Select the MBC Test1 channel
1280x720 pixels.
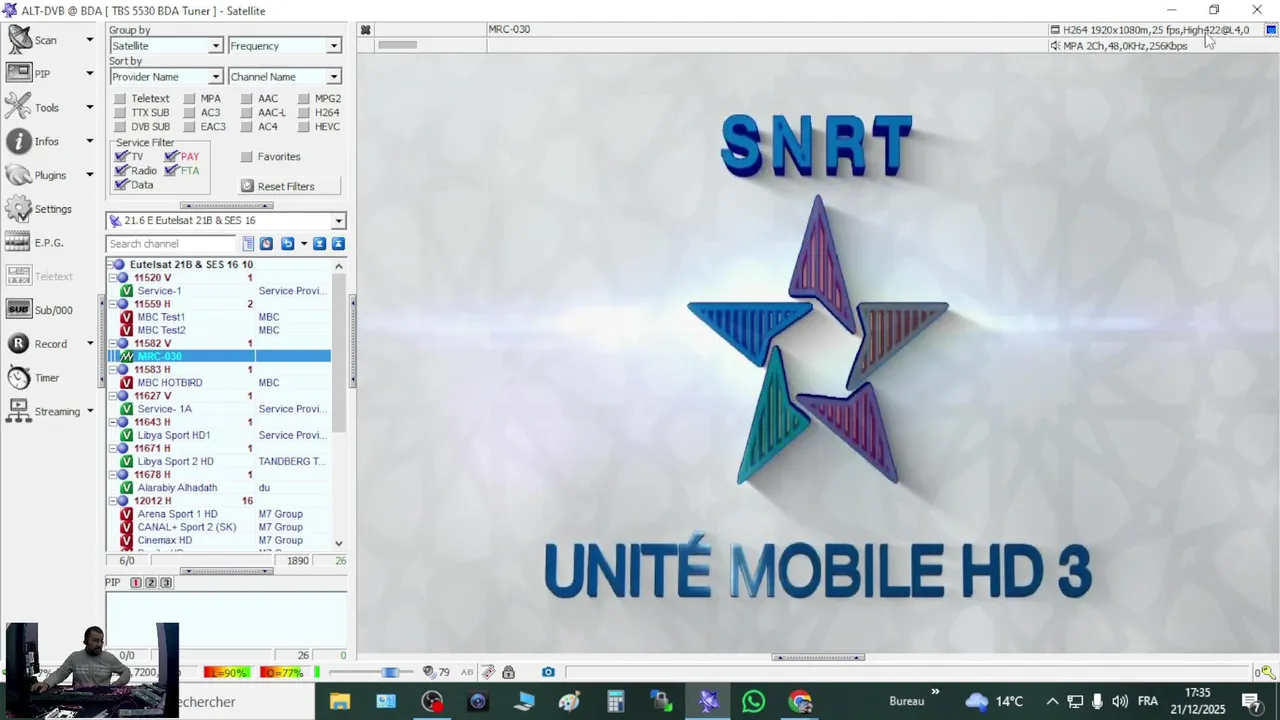pyautogui.click(x=161, y=317)
